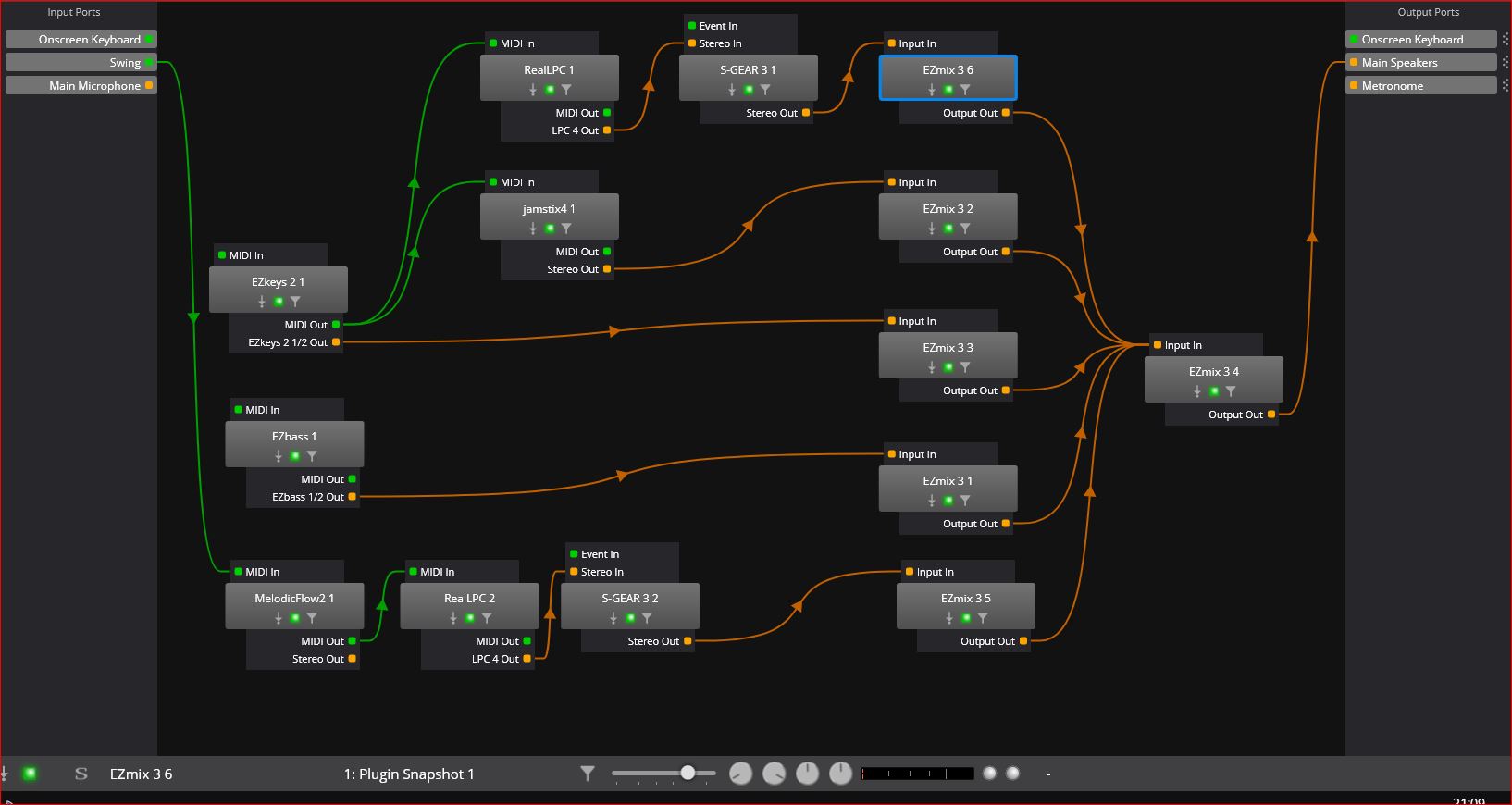Click the funnel icon on EZmix 3 1
Viewport: 1512px width, 805px height.
pos(965,501)
